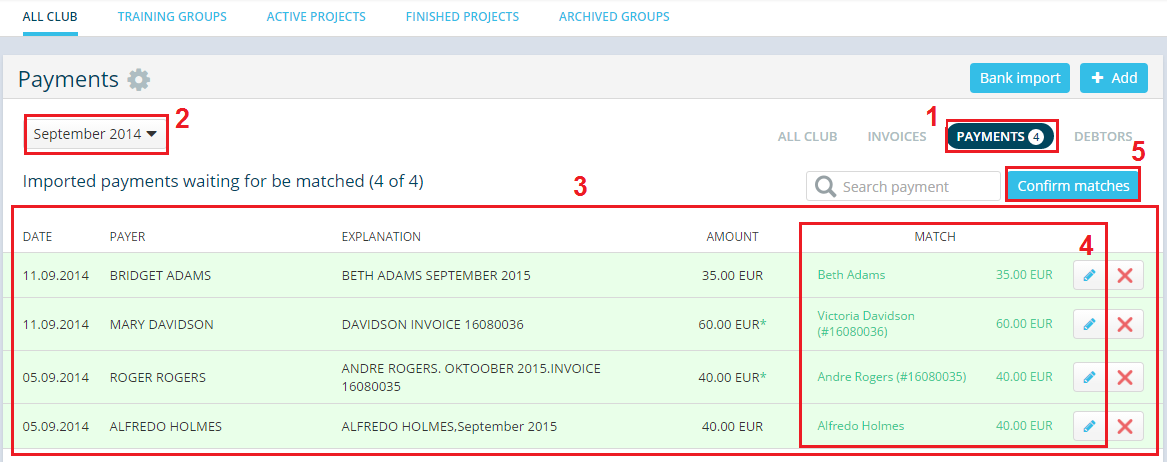Screen dimensions: 1167x462
Task: Edit match for Bridget Adams payment
Action: [x=1089, y=275]
